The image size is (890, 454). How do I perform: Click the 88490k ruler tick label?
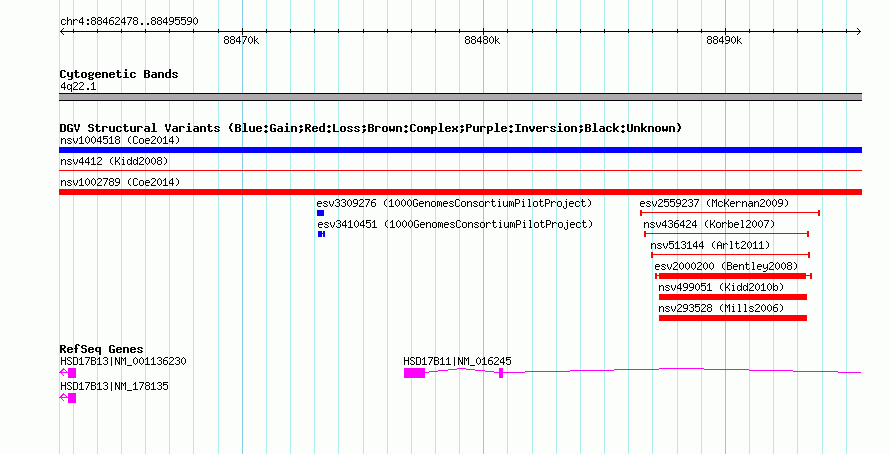tap(724, 40)
